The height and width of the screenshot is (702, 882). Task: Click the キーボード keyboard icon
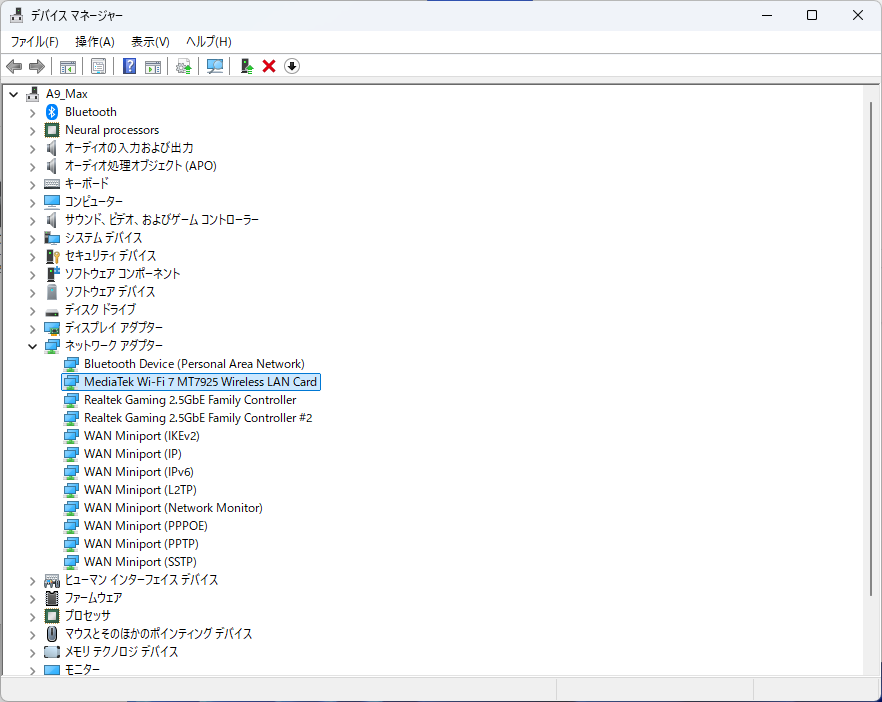[52, 184]
